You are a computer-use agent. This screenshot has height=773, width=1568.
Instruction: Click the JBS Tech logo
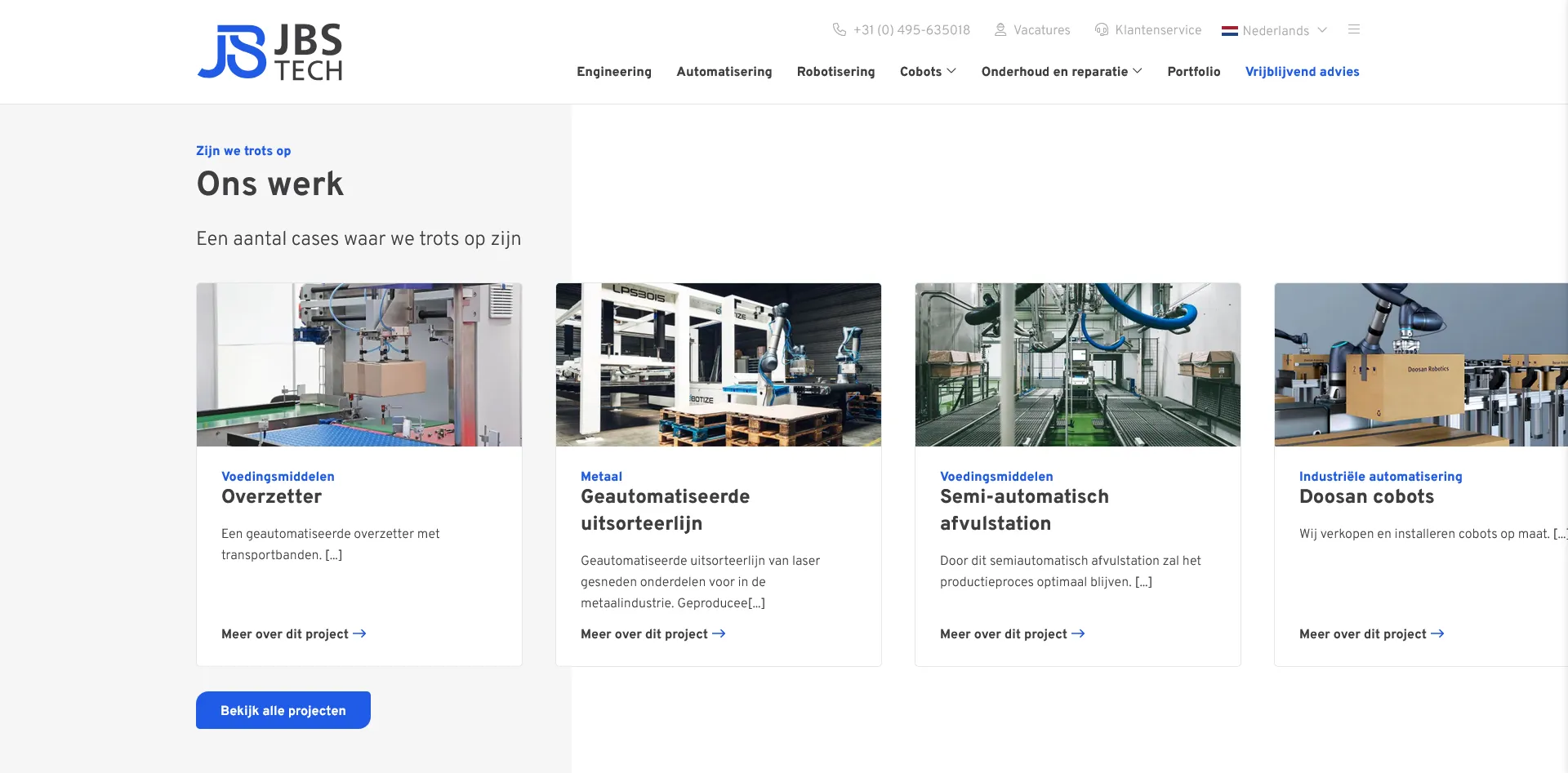tap(269, 51)
